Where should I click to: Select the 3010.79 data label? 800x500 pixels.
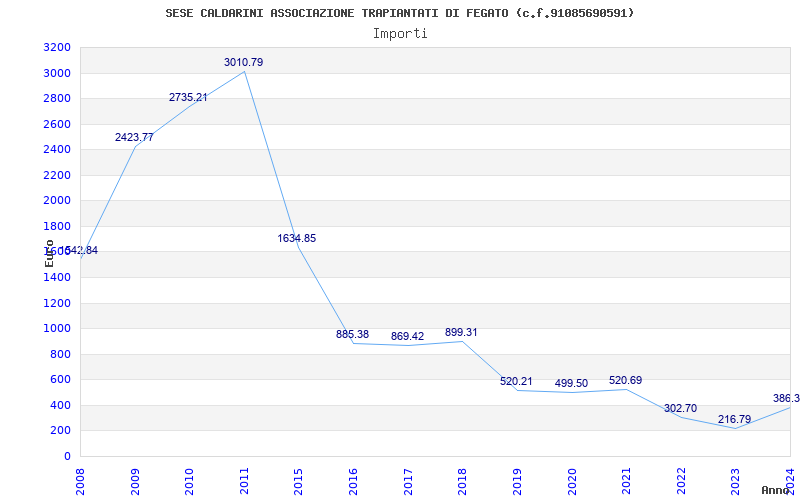pyautogui.click(x=243, y=62)
